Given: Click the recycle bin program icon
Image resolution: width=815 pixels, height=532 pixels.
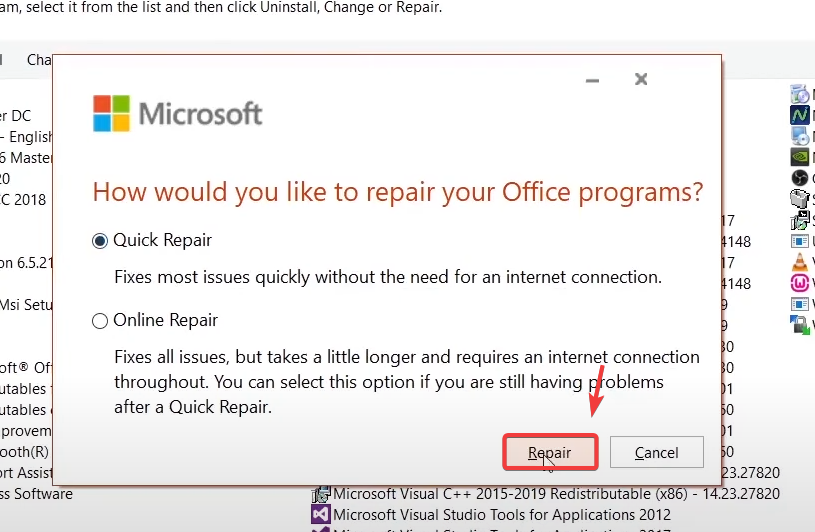Looking at the screenshot, I should click(x=800, y=199).
